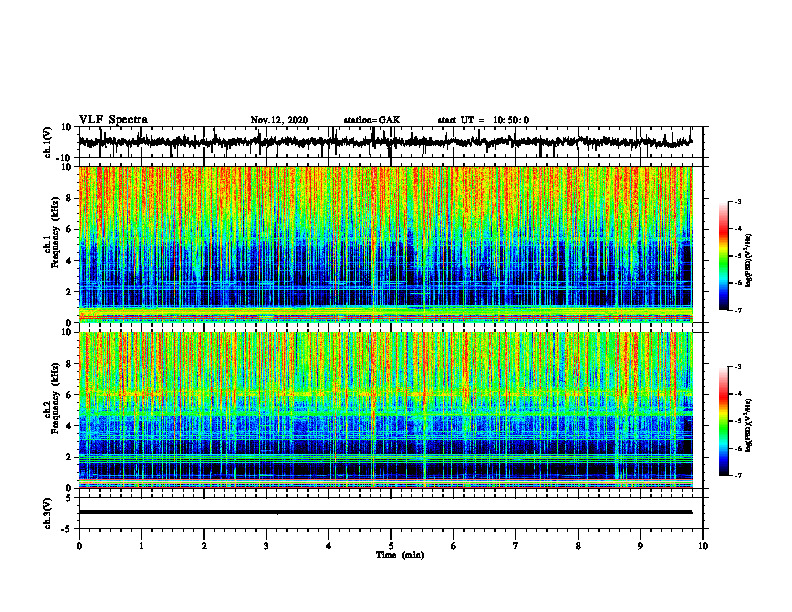792x612 pixels.
Task: Click the "ch.3(V)" axis label
Action: (x=47, y=513)
